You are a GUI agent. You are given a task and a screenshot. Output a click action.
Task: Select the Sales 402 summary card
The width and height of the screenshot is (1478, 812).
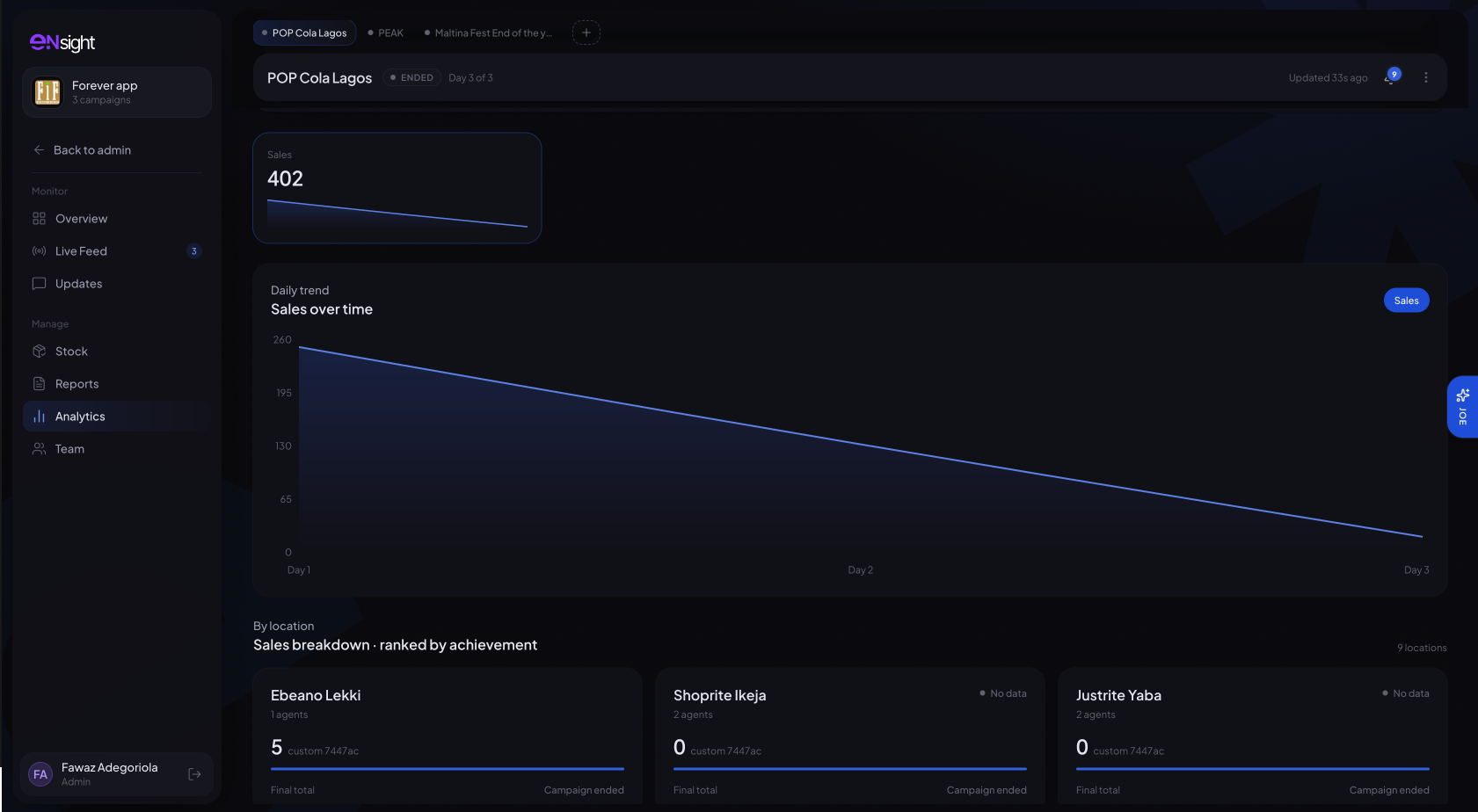tap(397, 188)
